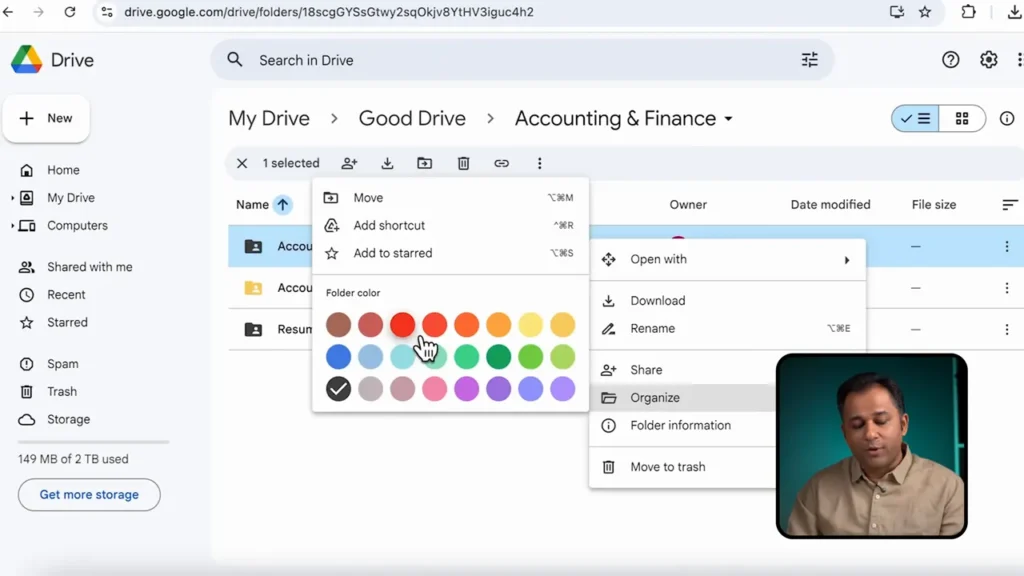
Task: Click the move-to-folder toolbar icon
Action: click(x=425, y=163)
